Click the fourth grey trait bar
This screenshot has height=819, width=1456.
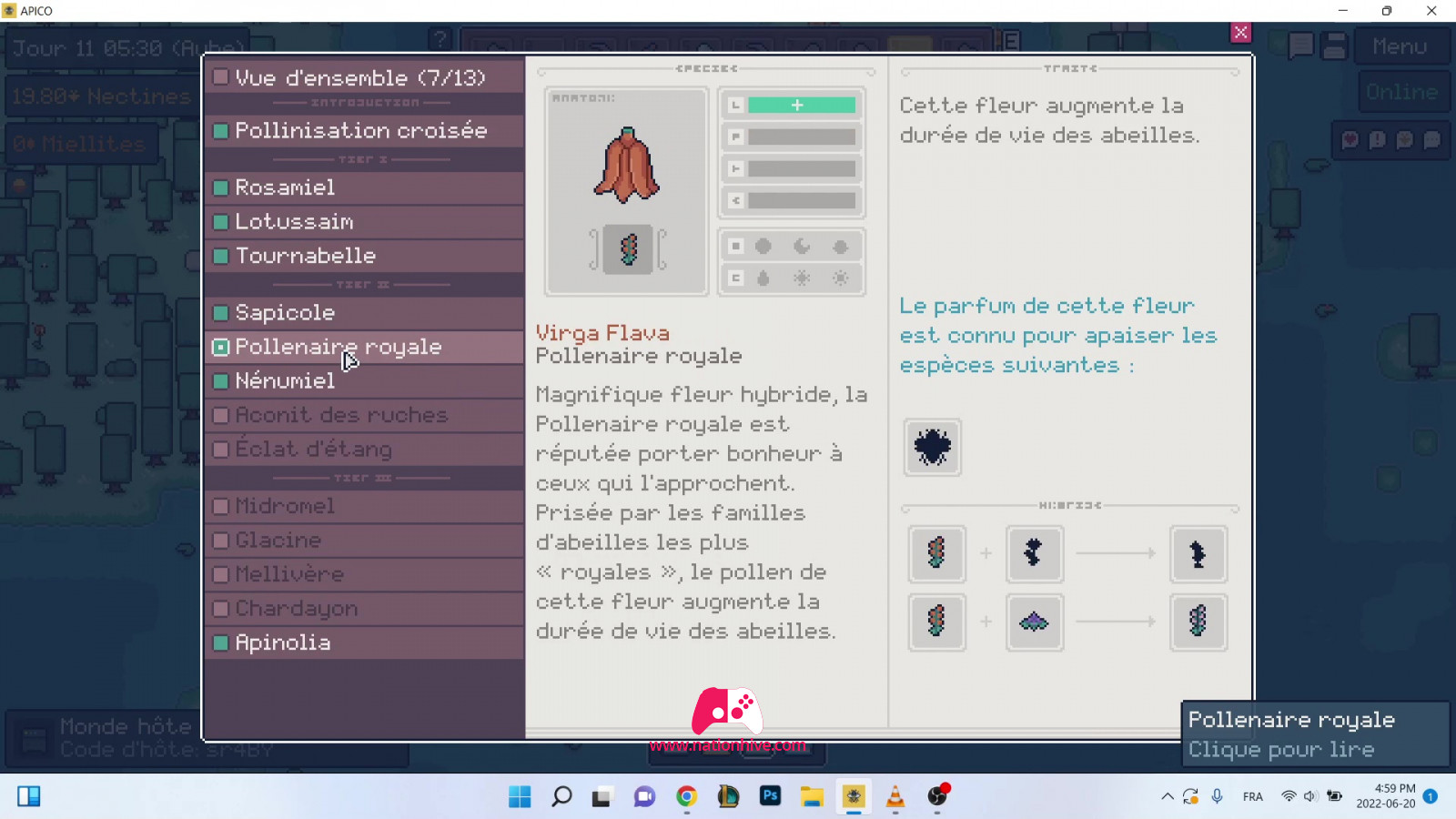click(802, 200)
